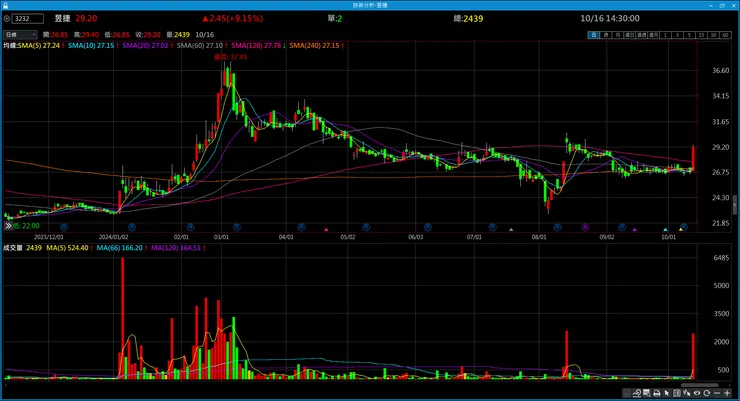Click the horizontal chart scrollbar thumb

point(699,385)
